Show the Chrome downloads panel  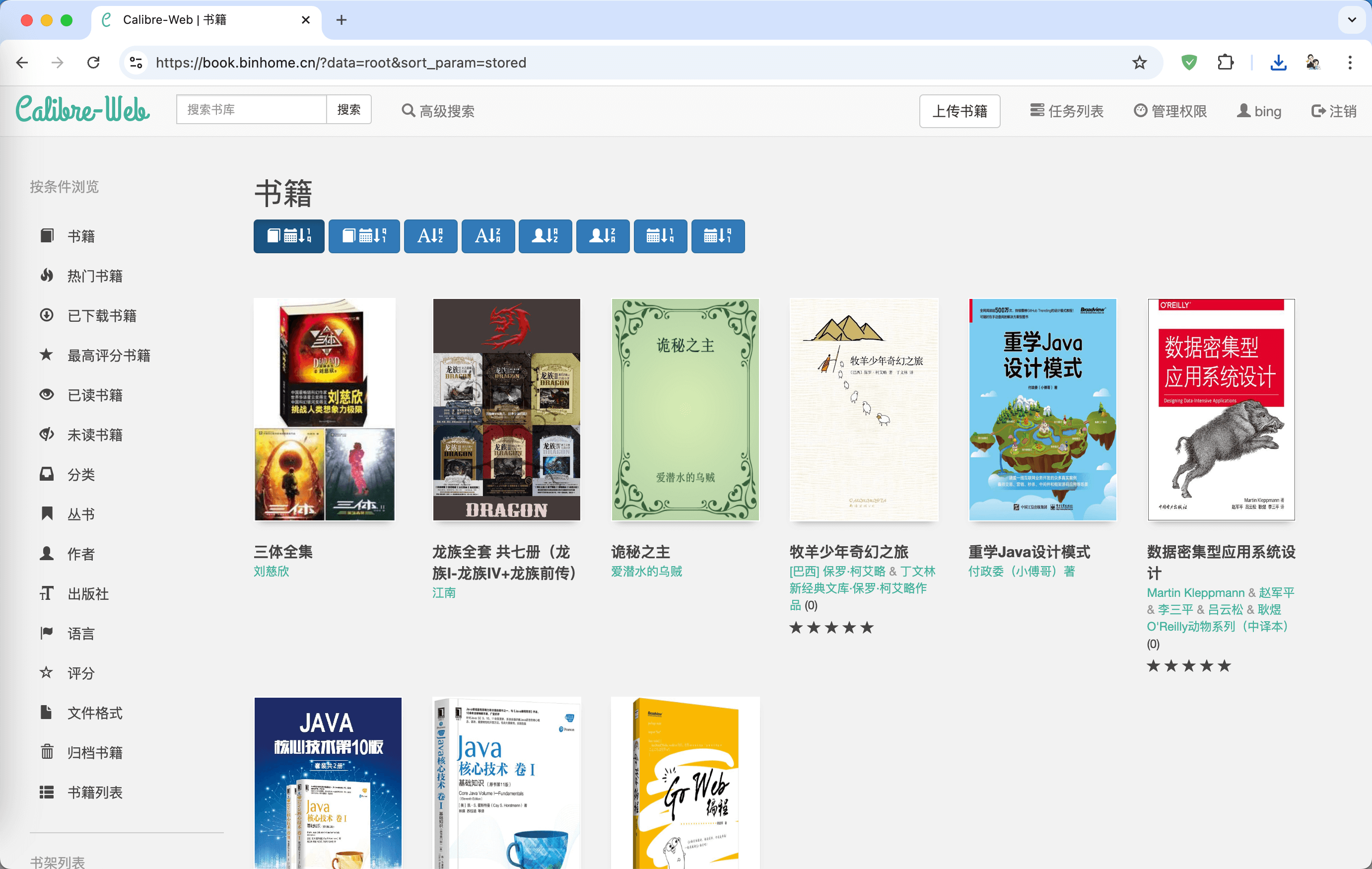[1279, 62]
